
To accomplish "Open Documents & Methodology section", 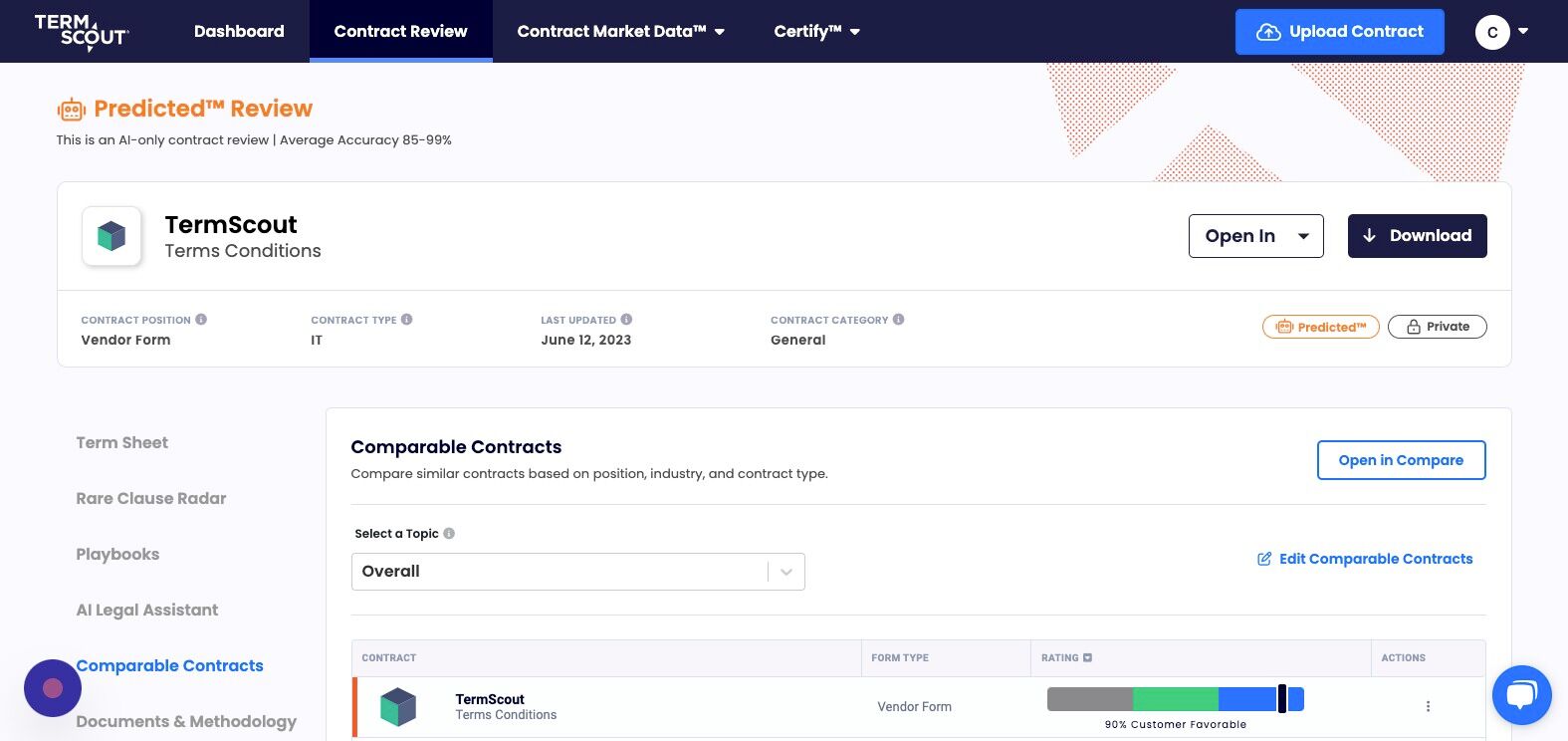I will 186,721.
